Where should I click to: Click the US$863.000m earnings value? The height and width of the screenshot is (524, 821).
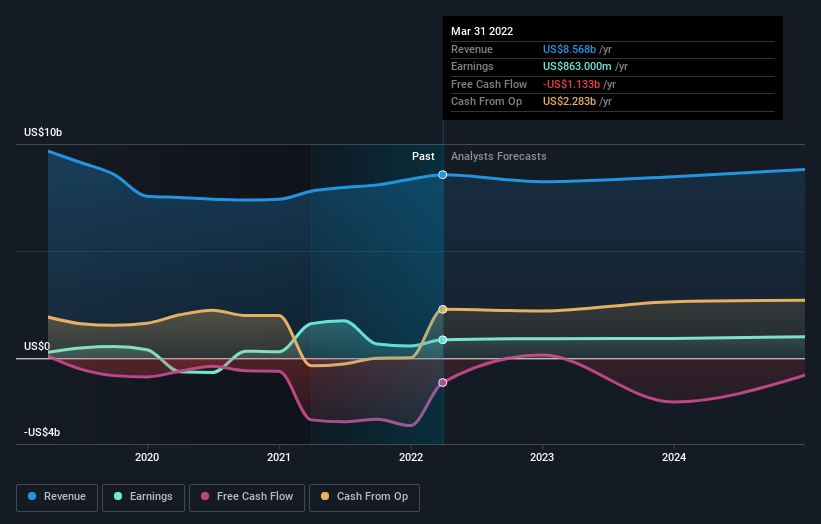tap(577, 66)
